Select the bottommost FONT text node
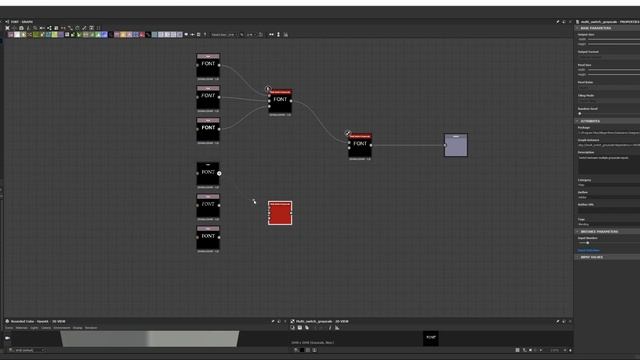This screenshot has height=360, width=640. tap(208, 238)
